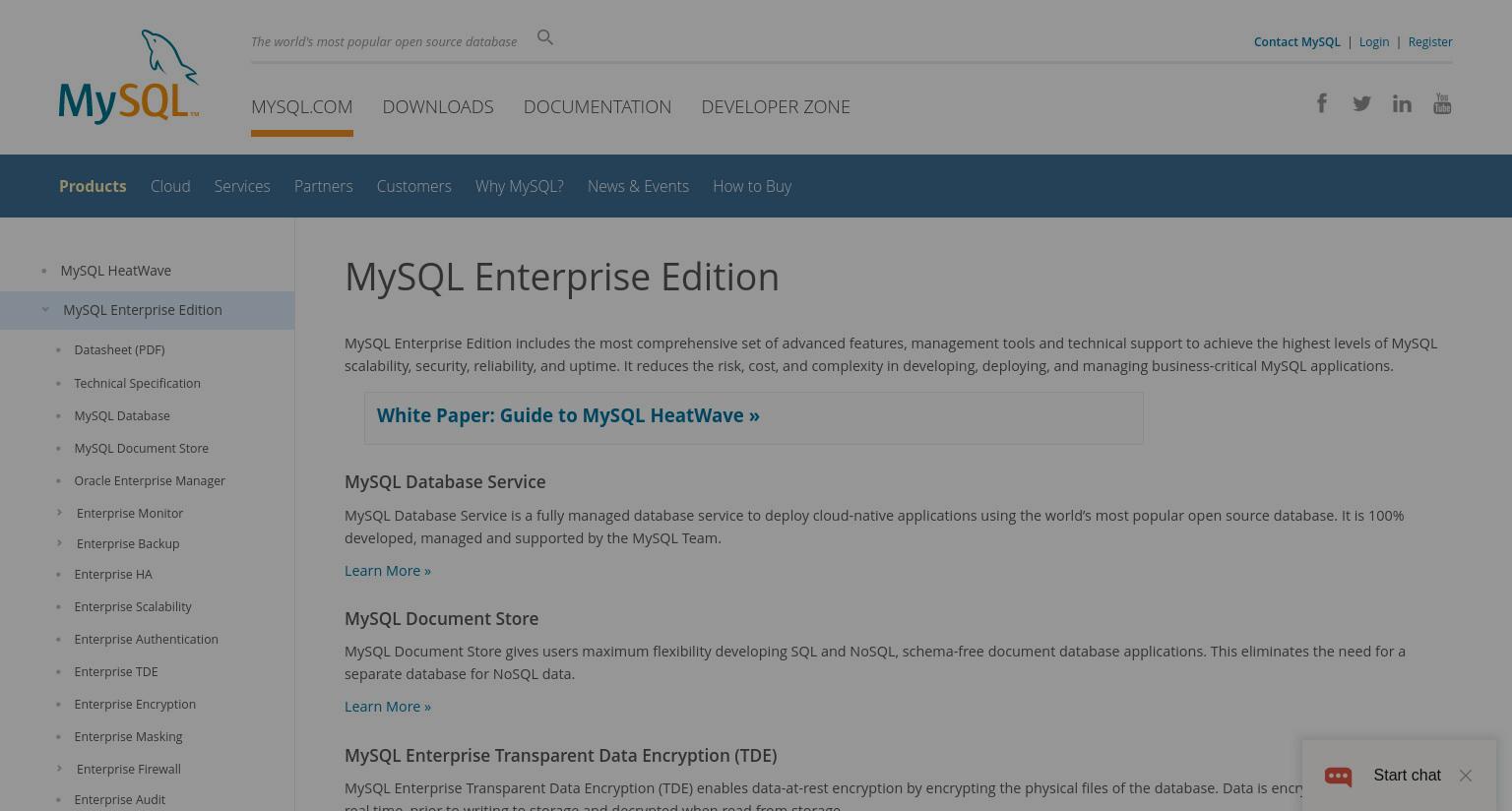Click the MySQL Enterprise Edition page heading
The height and width of the screenshot is (811, 1512).
pos(562,277)
